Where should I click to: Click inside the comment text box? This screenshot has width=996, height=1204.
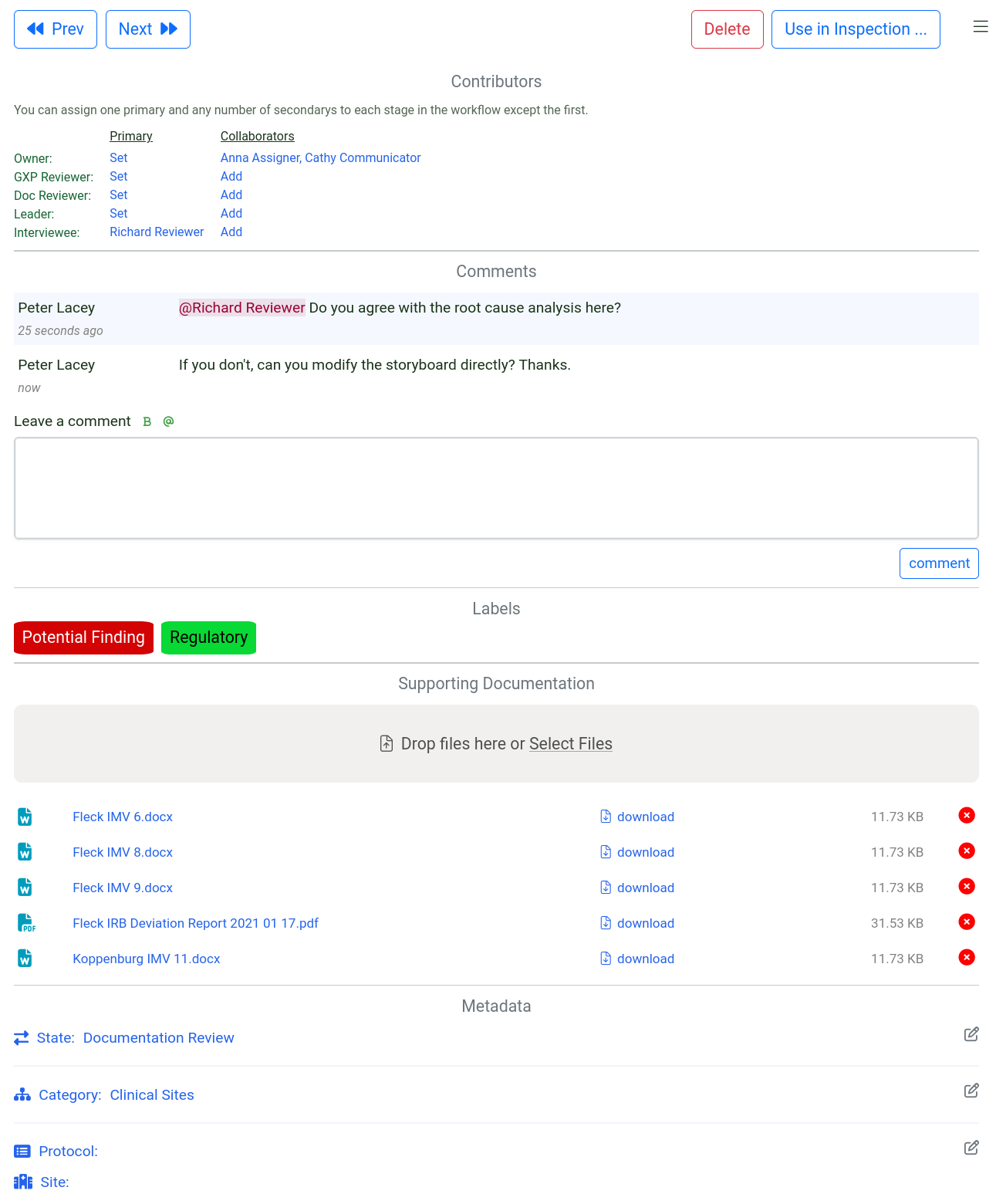coord(496,488)
